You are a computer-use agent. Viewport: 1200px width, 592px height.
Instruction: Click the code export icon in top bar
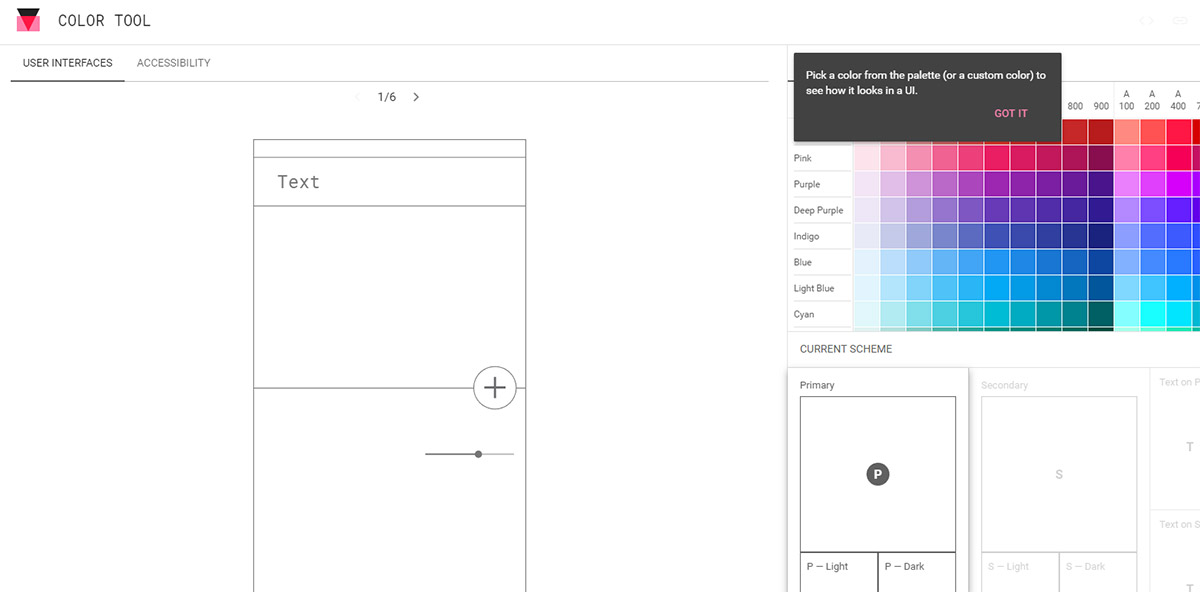tap(1147, 20)
